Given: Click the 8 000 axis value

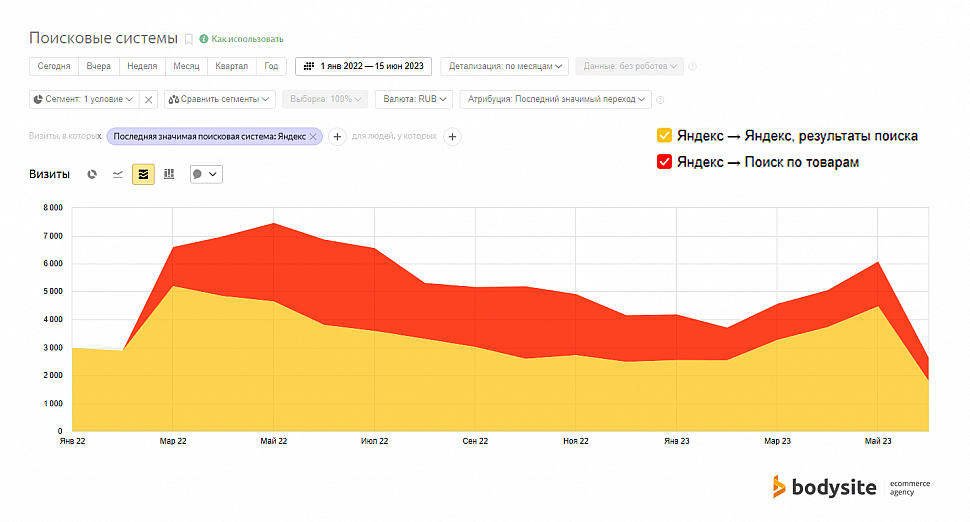Looking at the screenshot, I should (x=53, y=208).
